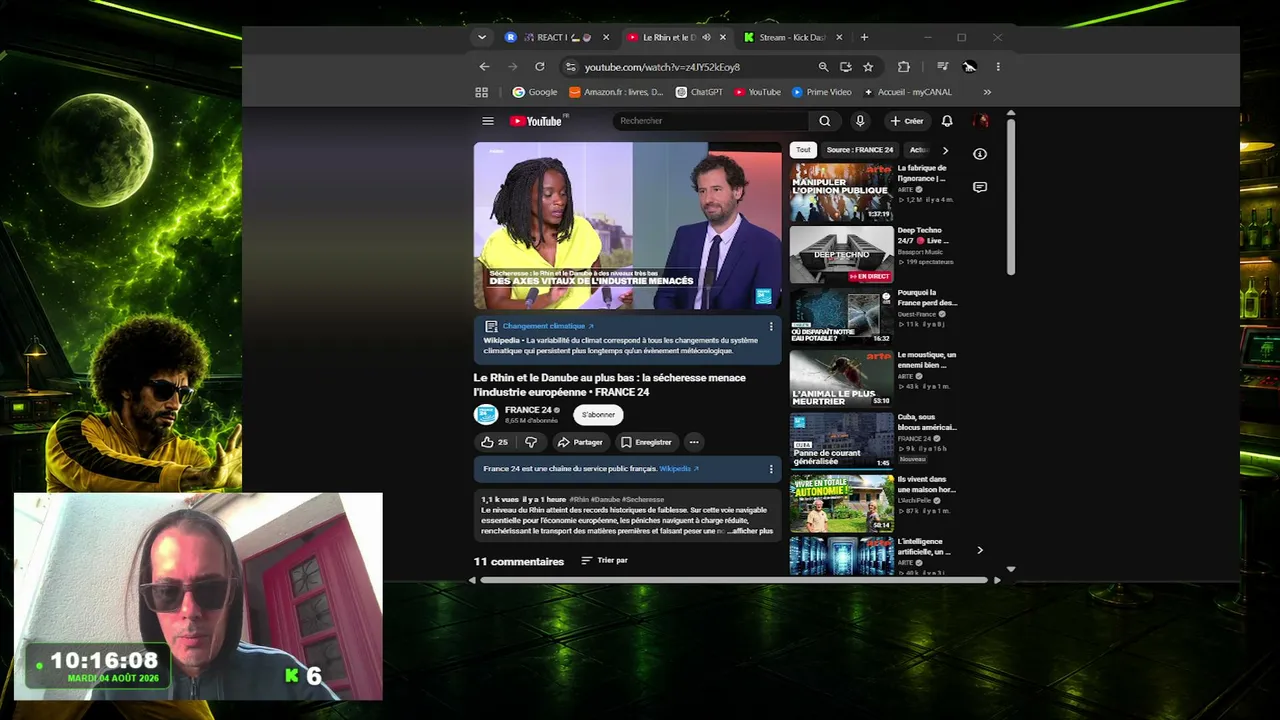Open the apps grid in bookmarks bar
Image resolution: width=1280 pixels, height=720 pixels.
click(481, 92)
